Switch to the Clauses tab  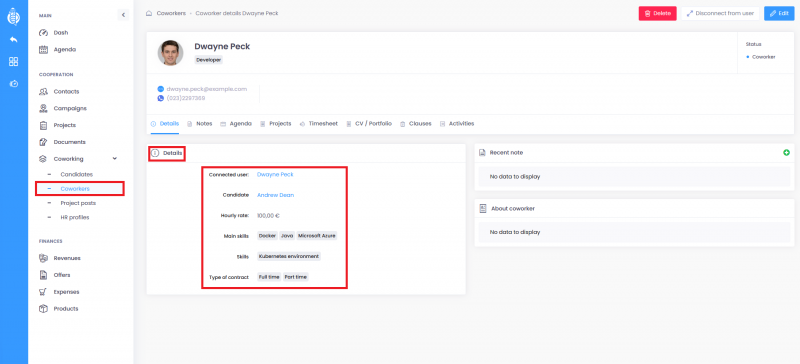416,124
